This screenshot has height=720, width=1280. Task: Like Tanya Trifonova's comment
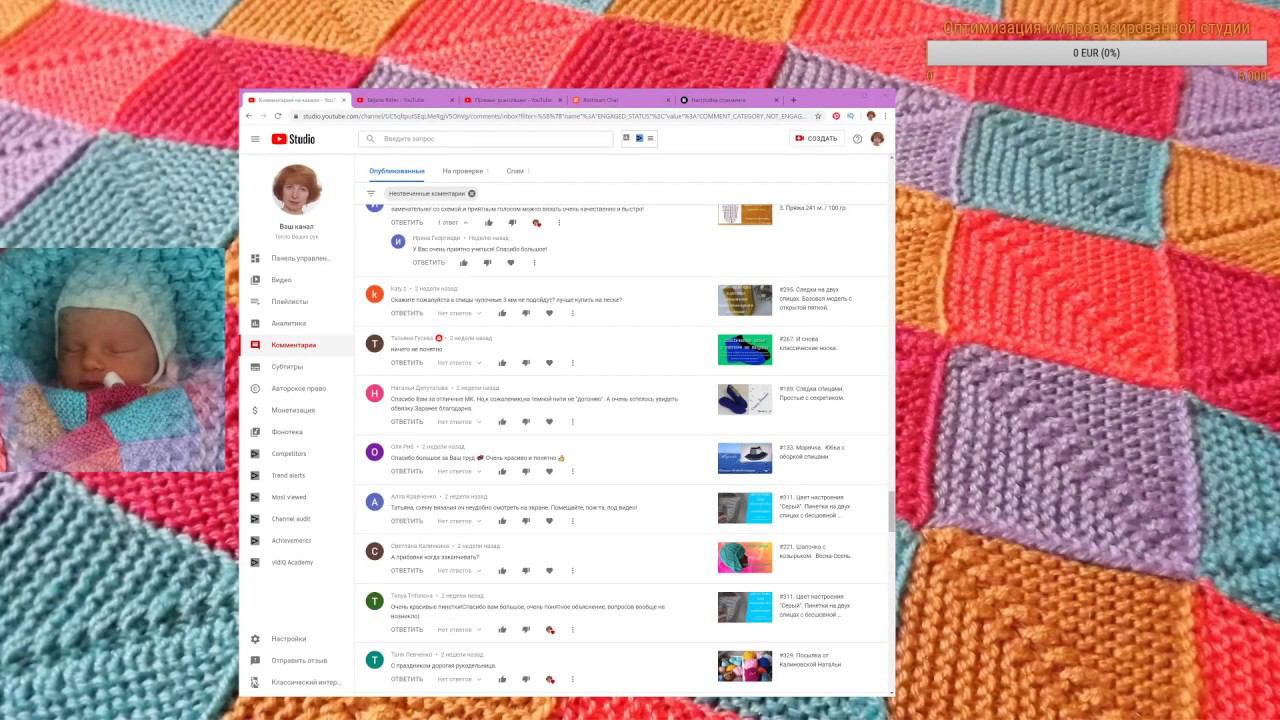502,630
